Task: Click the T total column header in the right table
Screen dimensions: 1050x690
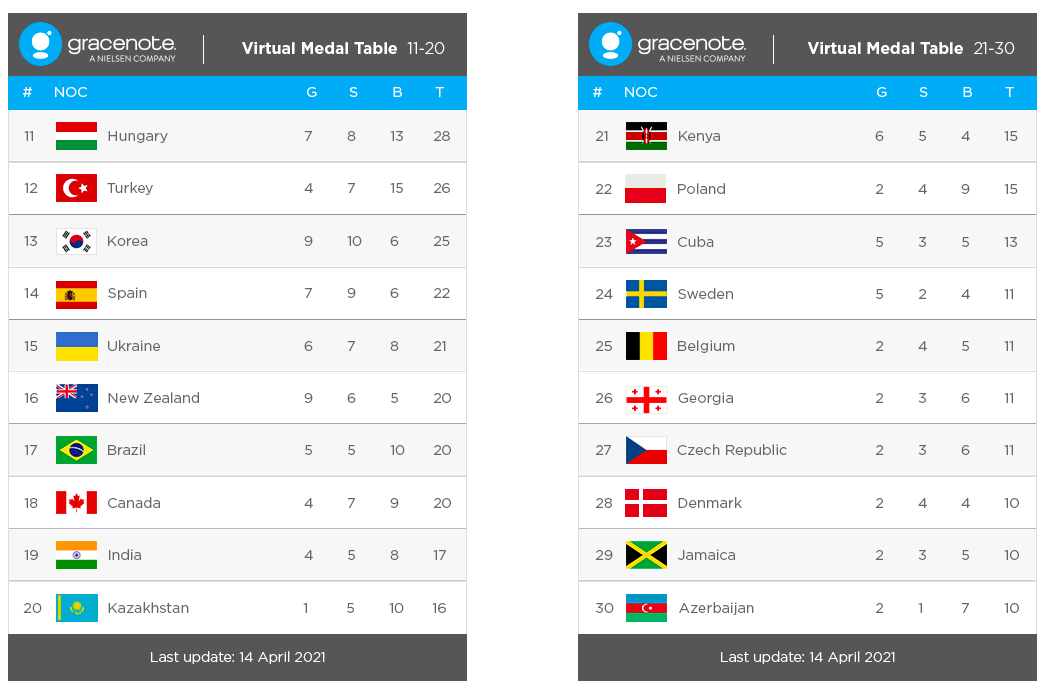Action: point(1010,92)
